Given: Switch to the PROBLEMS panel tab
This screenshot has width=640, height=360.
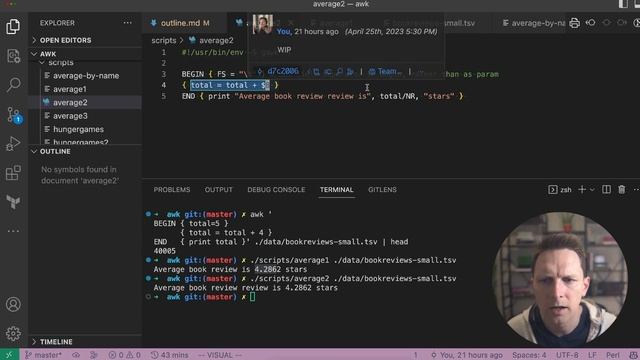Looking at the screenshot, I should (x=172, y=189).
